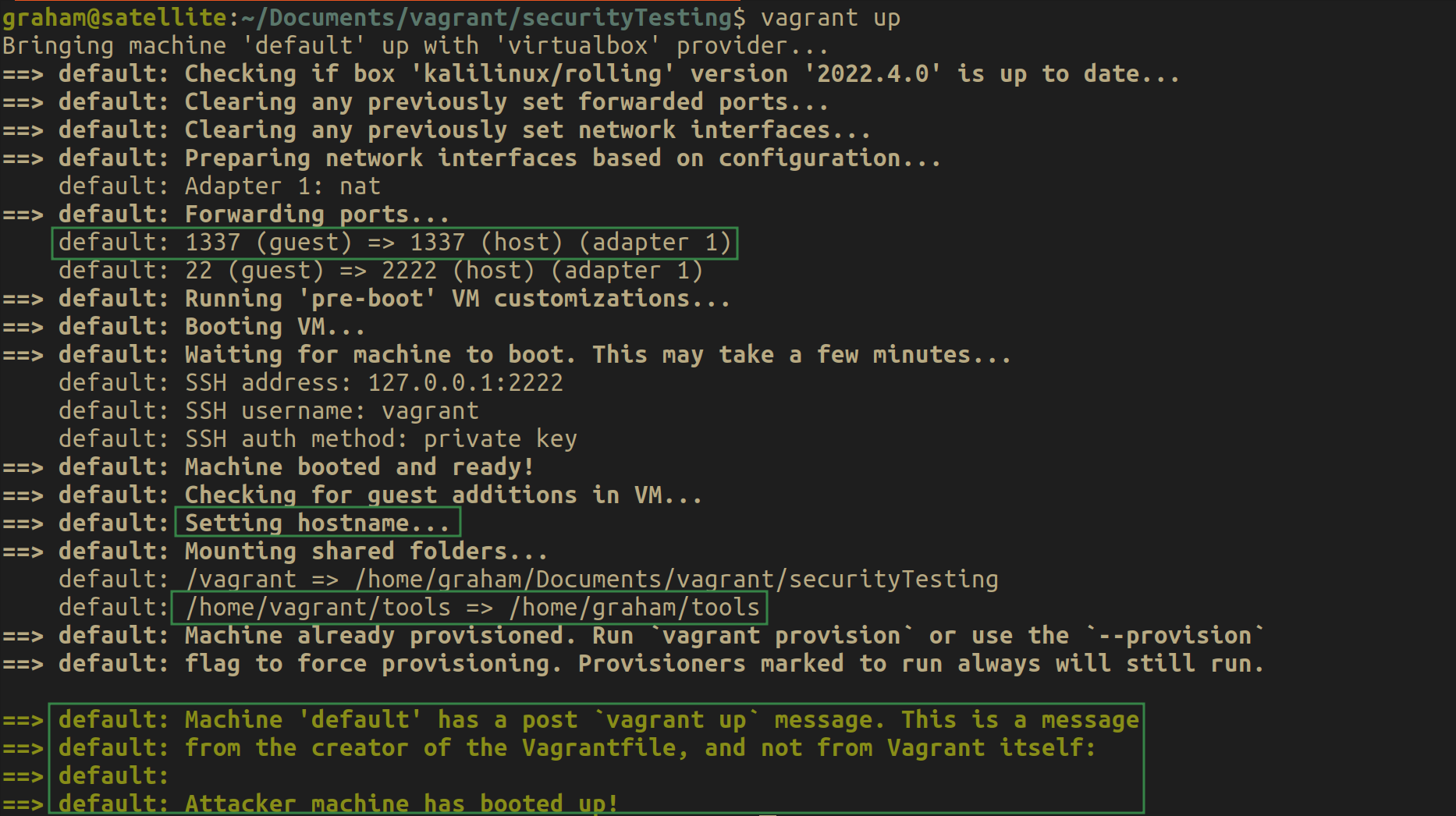The height and width of the screenshot is (816, 1456).
Task: Click the highlighted 1337 port forwarding line
Action: (394, 243)
